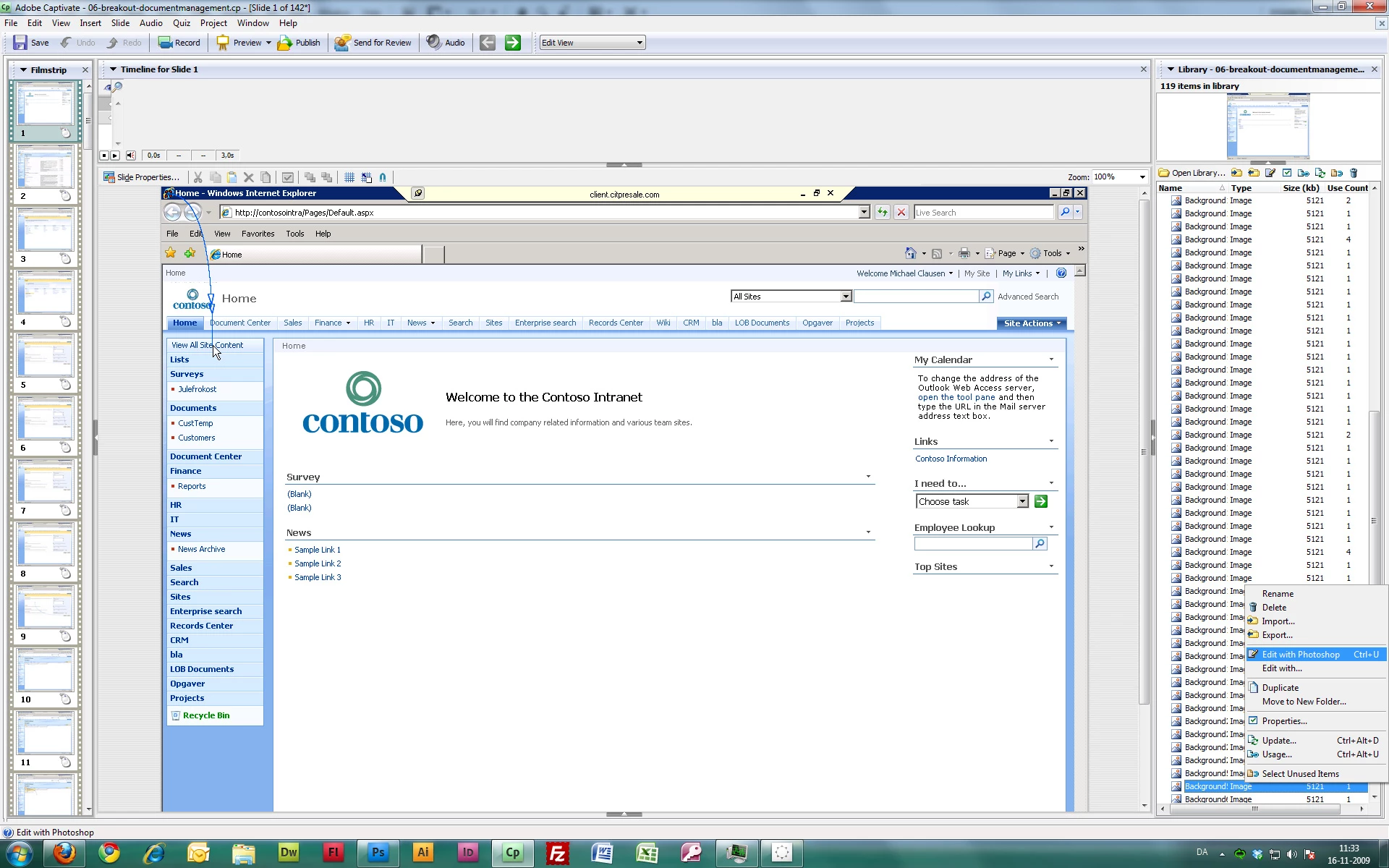
Task: Sort library by Use Count column
Action: [x=1347, y=188]
